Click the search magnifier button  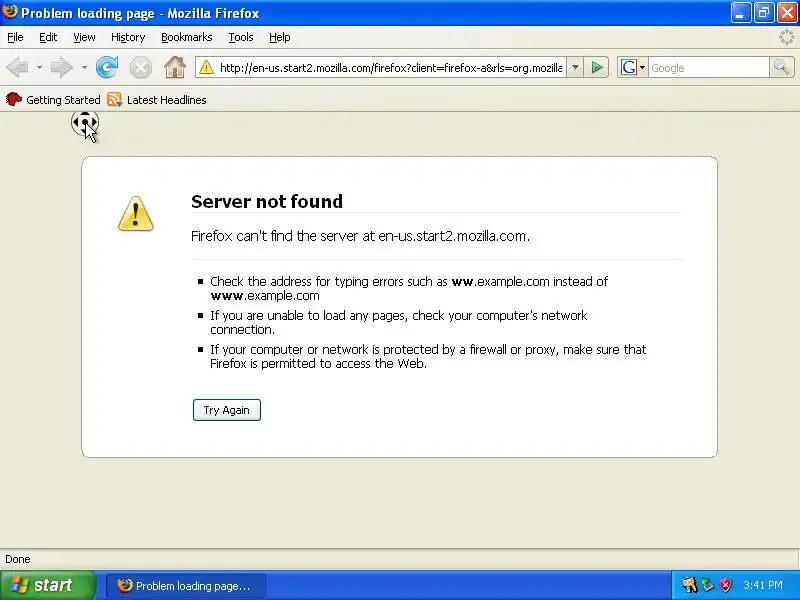(x=781, y=67)
